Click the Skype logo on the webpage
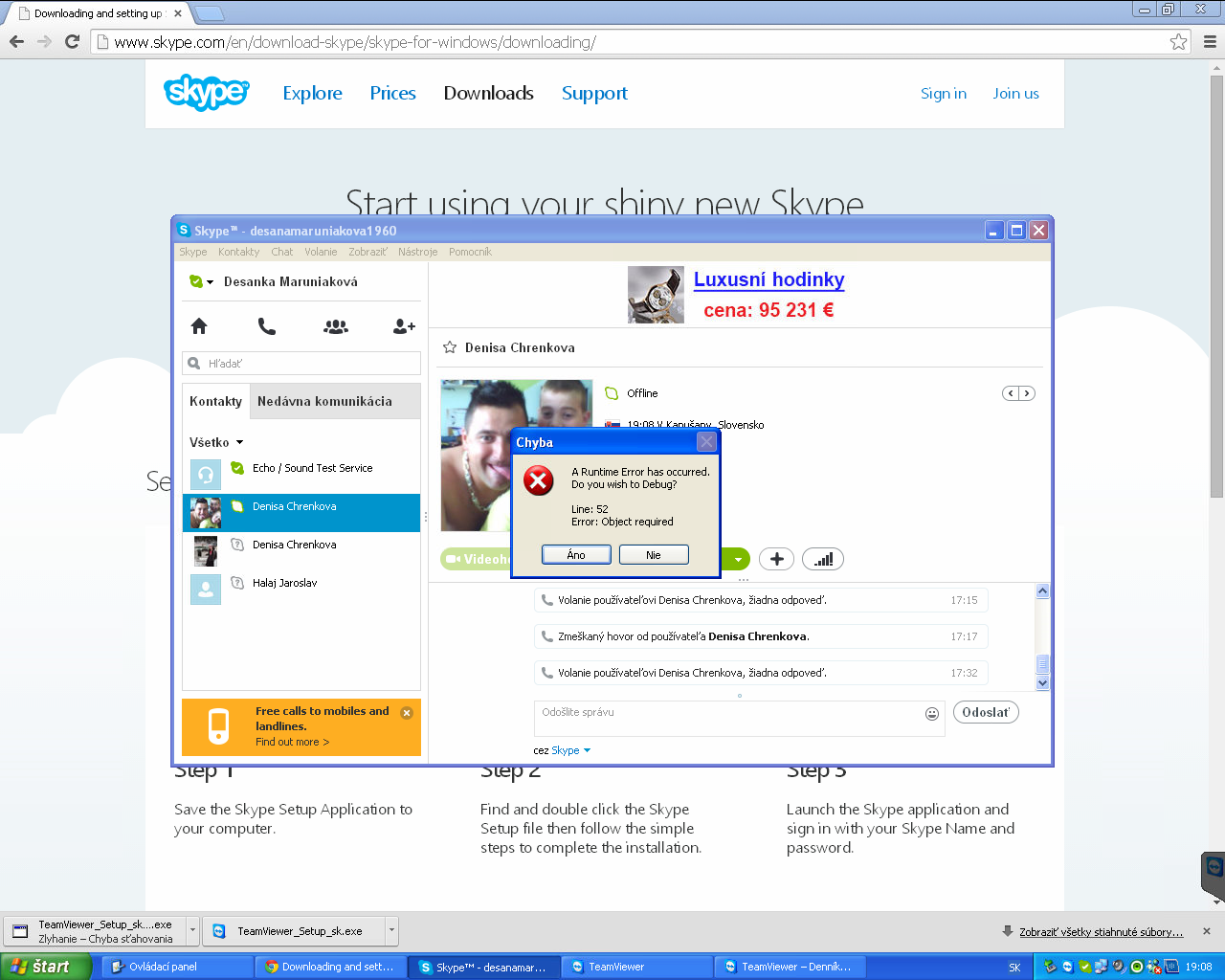Screen dimensions: 1225x980 (206, 92)
